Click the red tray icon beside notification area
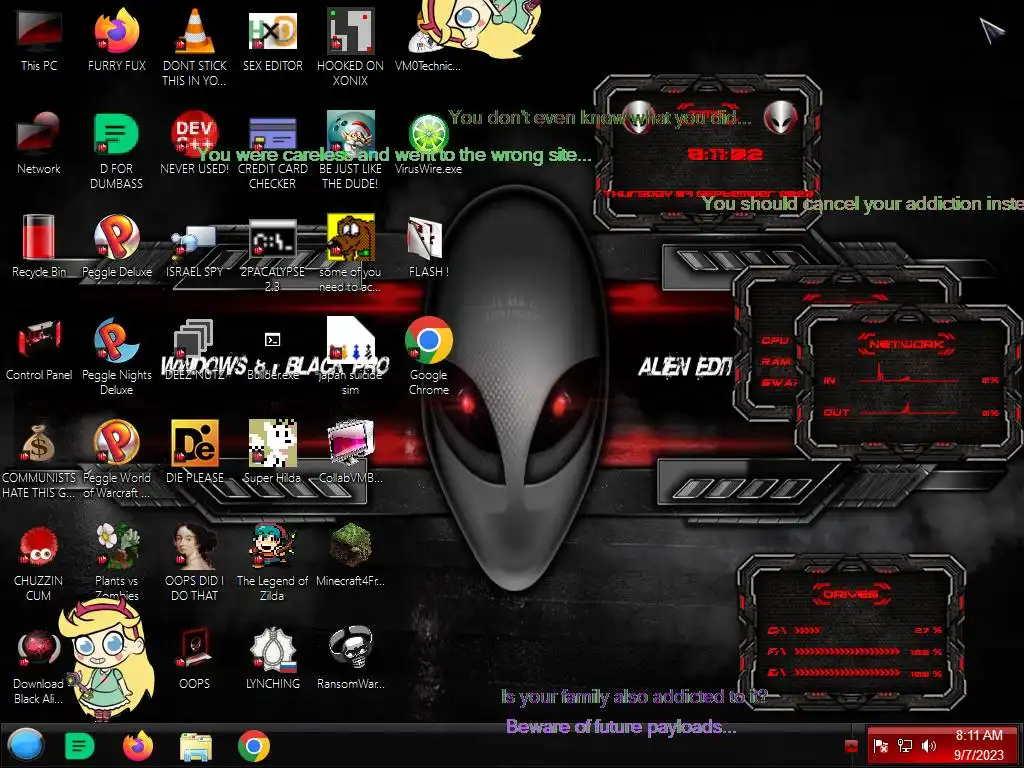The width and height of the screenshot is (1024, 768). coord(851,746)
